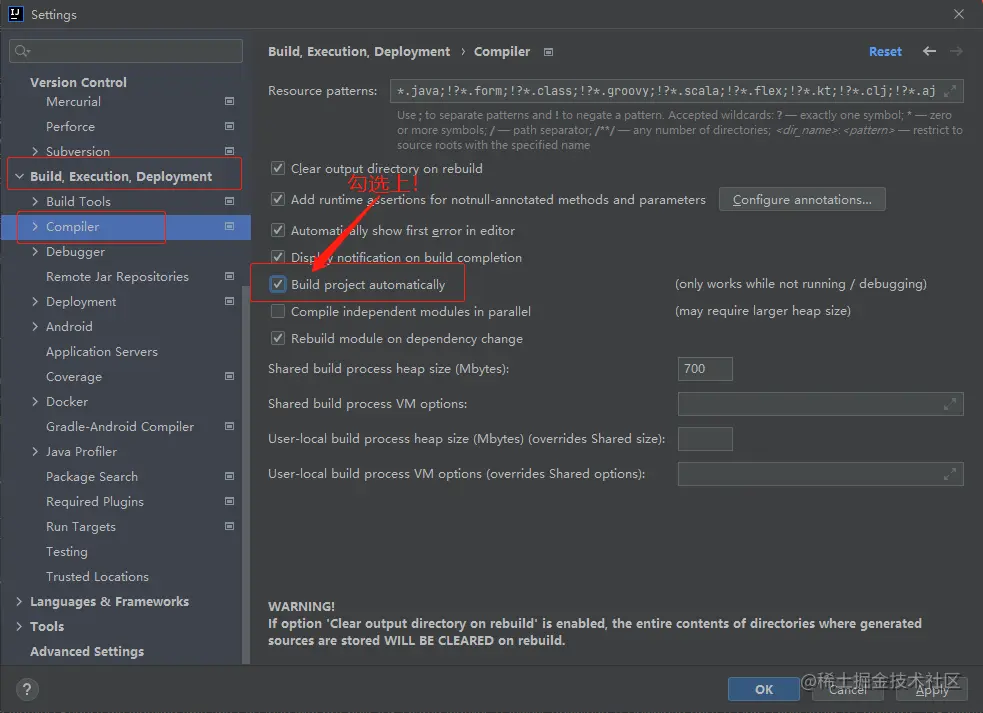This screenshot has height=713, width=983.
Task: Toggle Automatically show first error in editor
Action: [278, 230]
